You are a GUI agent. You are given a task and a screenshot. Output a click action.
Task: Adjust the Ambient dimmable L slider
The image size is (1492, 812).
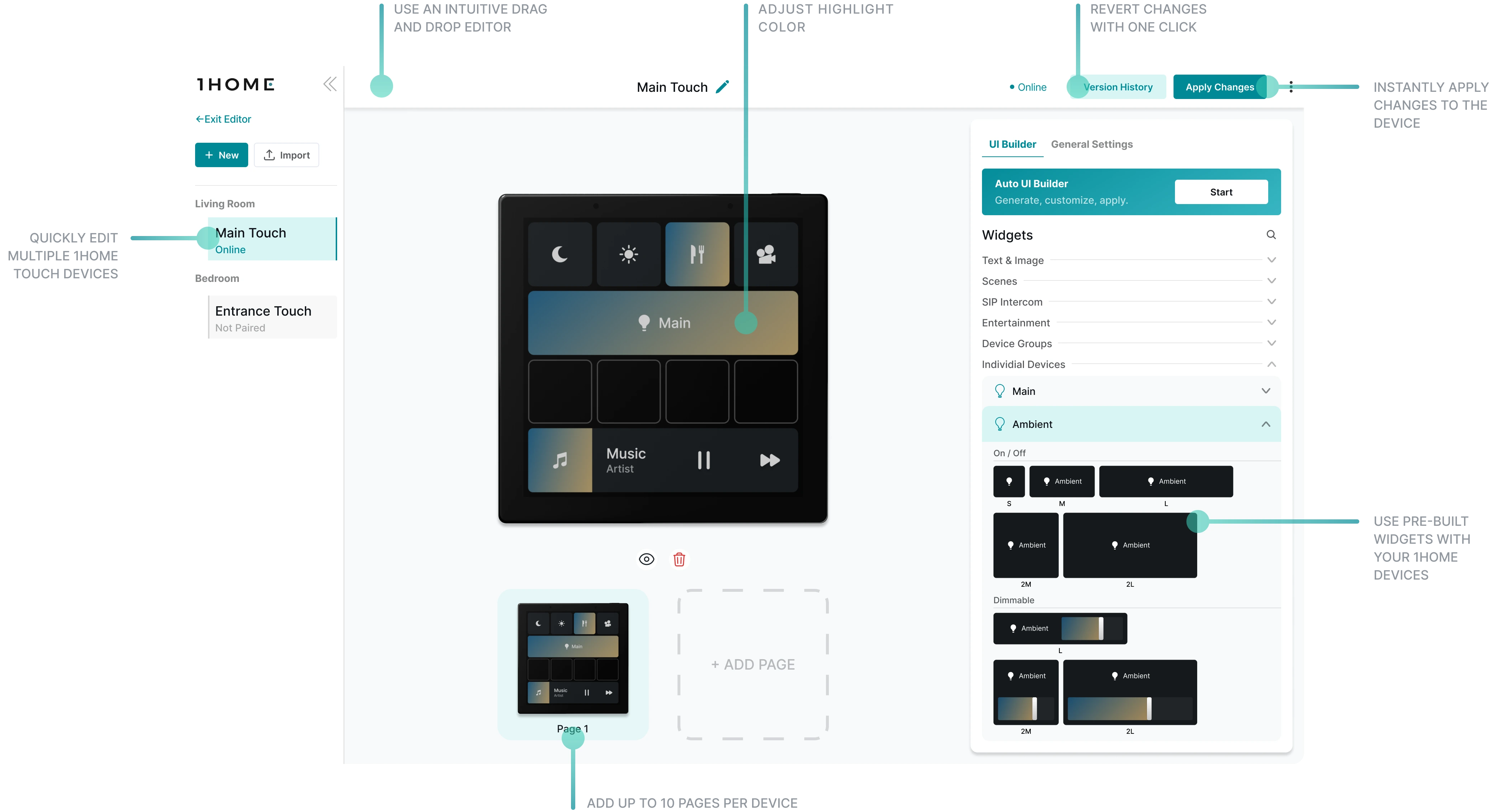coord(1092,628)
